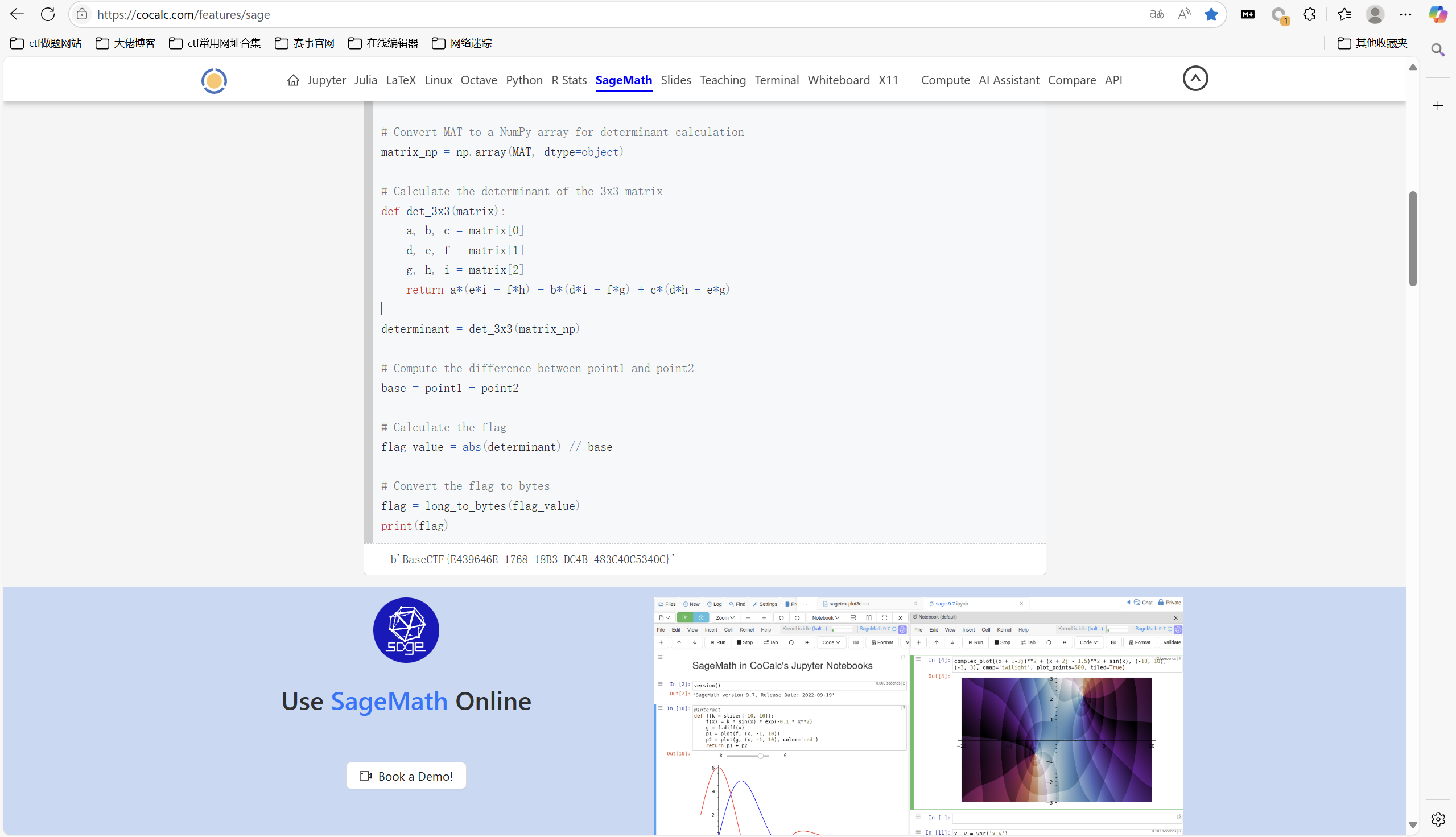
Task: Open the extension with notification badge
Action: pyautogui.click(x=1279, y=15)
